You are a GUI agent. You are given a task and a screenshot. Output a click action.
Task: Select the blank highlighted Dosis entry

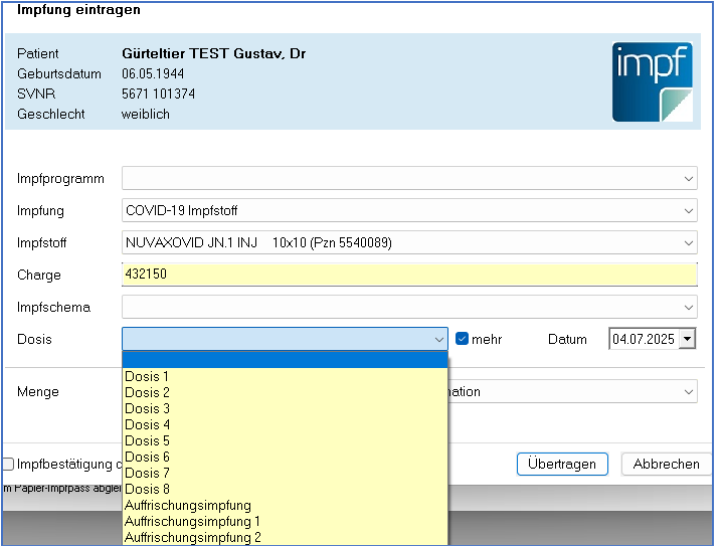point(284,360)
